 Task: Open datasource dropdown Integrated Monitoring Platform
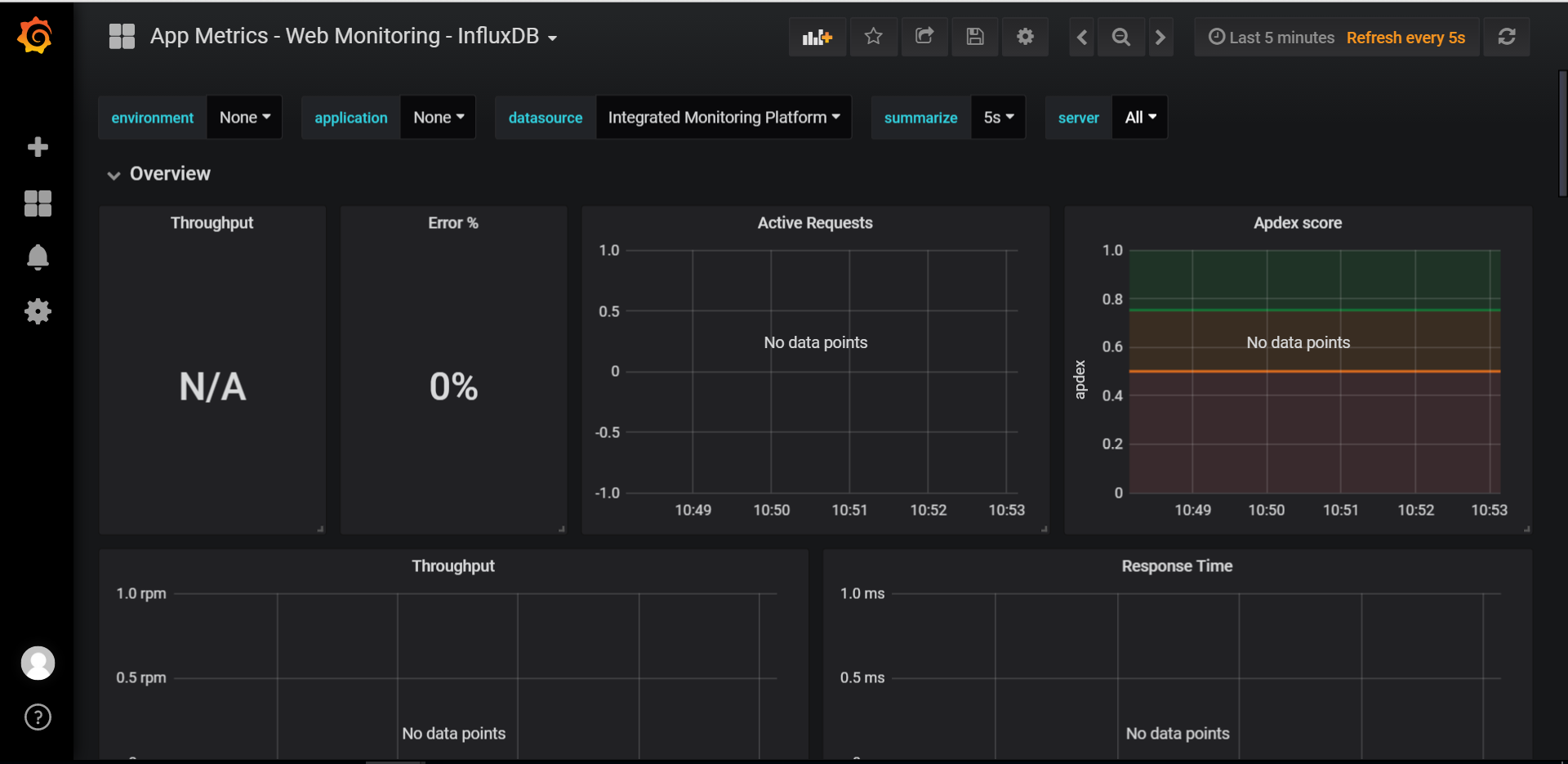(724, 118)
